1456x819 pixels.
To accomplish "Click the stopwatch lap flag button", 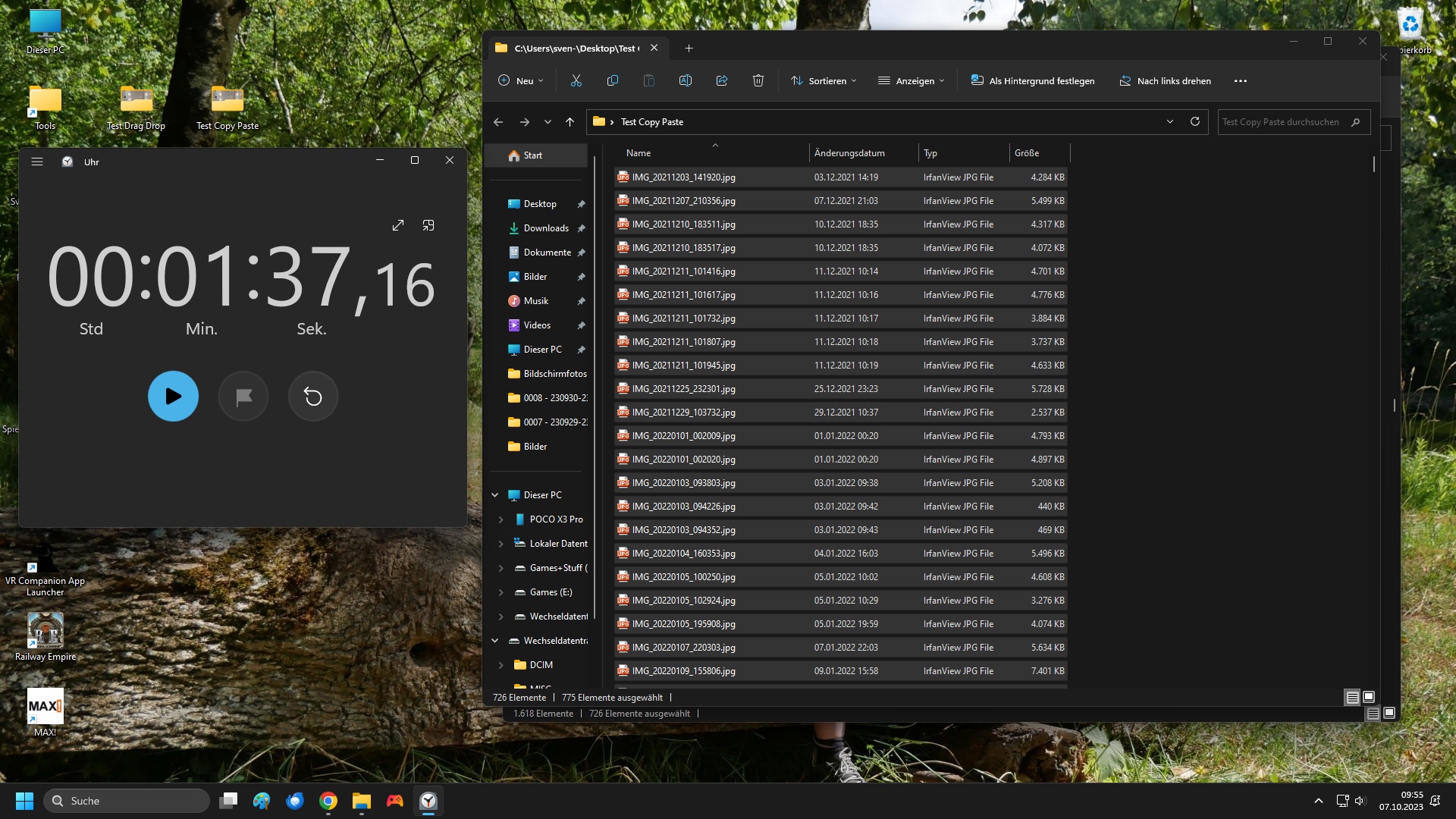I will 243,396.
